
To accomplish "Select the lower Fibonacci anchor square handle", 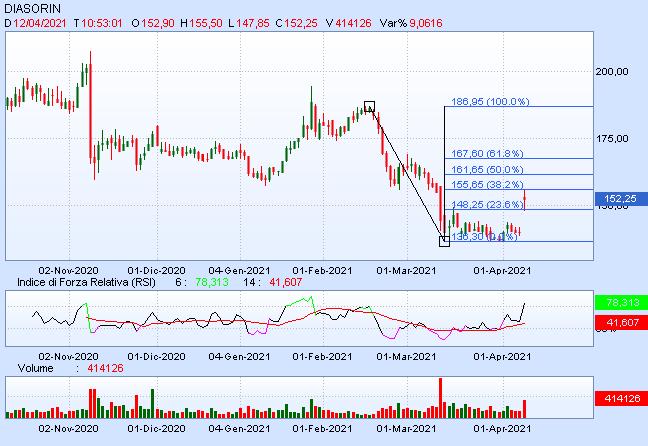I will [444, 241].
